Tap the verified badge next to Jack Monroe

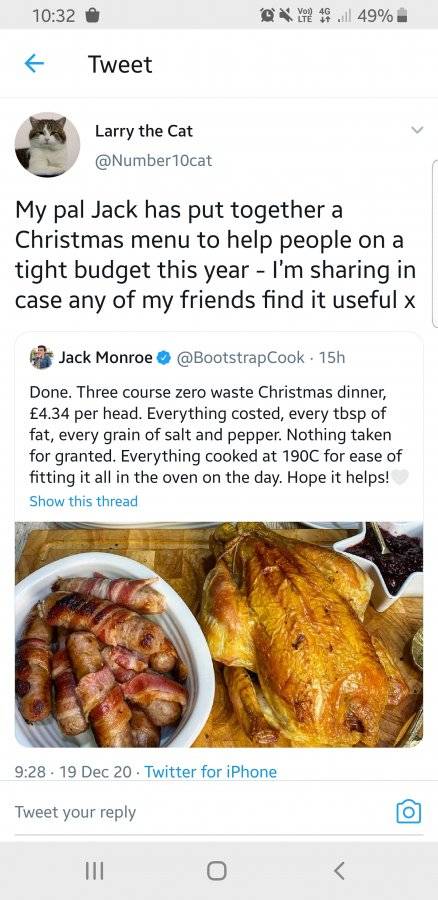(x=164, y=358)
